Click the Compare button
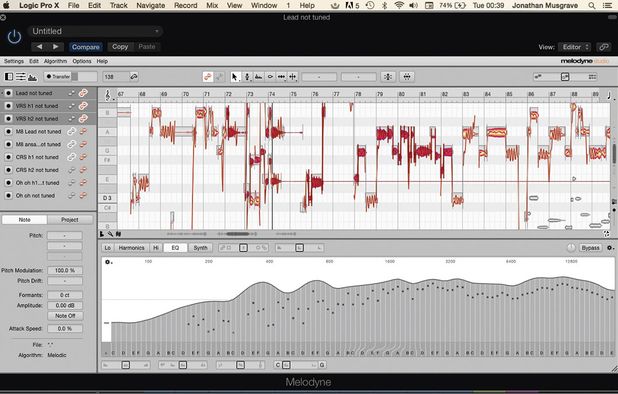Viewport: 618px width, 394px height. point(86,47)
